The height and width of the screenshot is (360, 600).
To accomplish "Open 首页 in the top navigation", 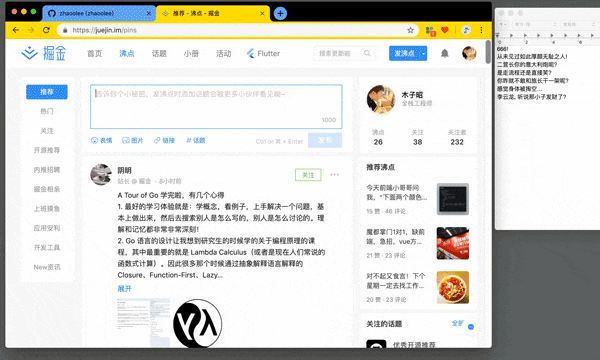I will coord(95,53).
